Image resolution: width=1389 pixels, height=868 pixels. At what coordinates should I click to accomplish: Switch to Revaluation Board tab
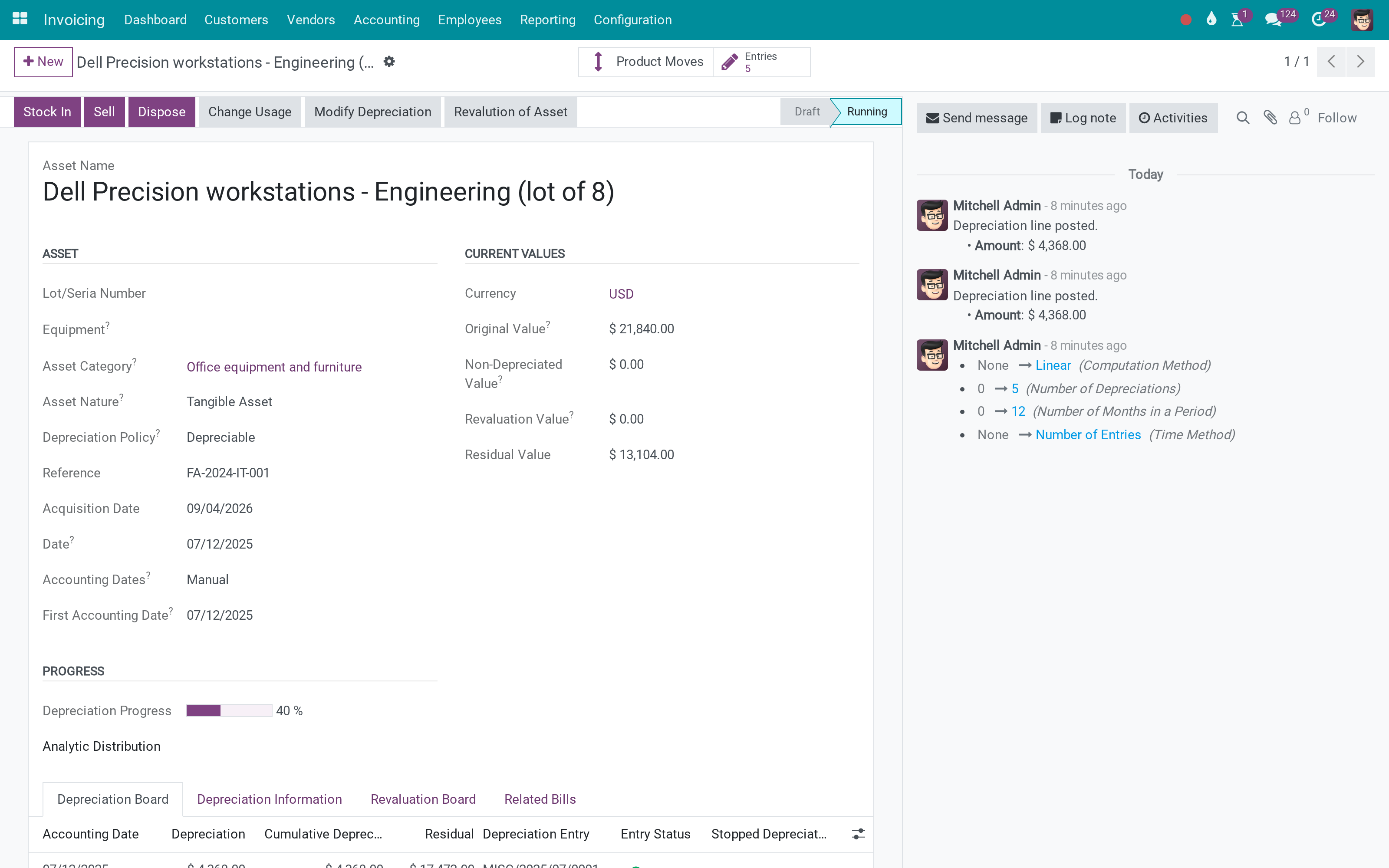[x=423, y=799]
